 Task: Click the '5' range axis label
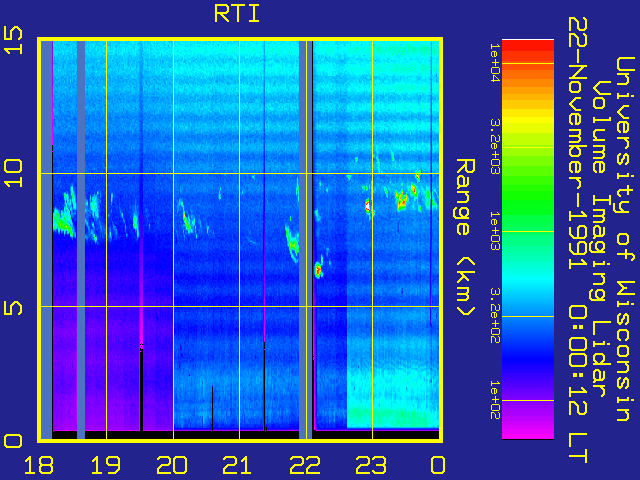pos(13,306)
